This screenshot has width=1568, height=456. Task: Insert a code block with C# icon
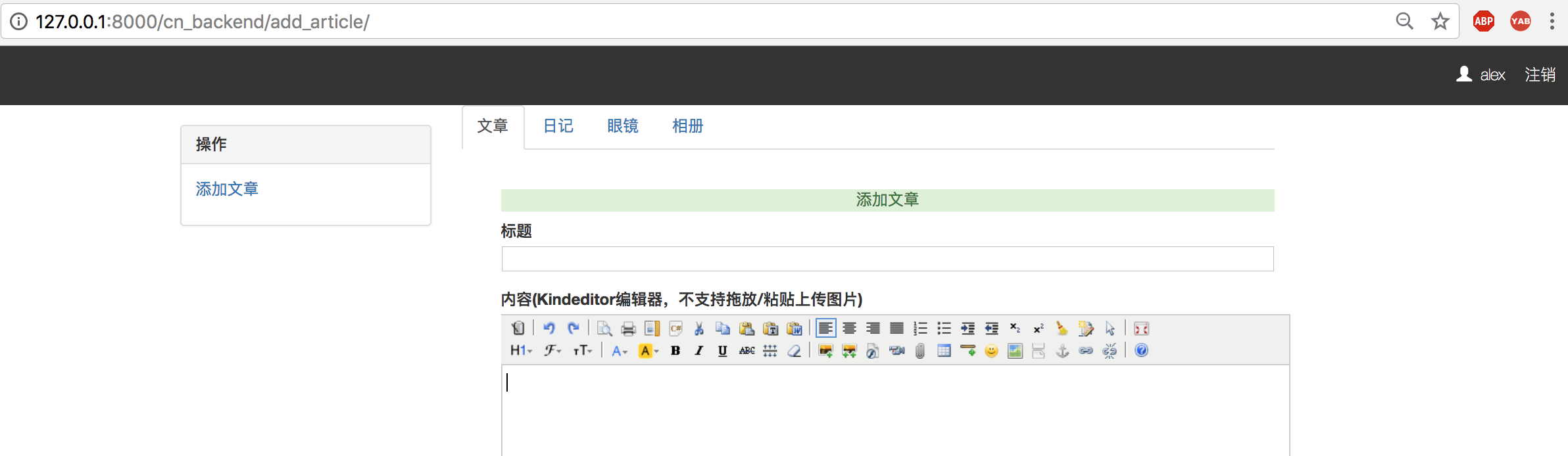click(675, 328)
